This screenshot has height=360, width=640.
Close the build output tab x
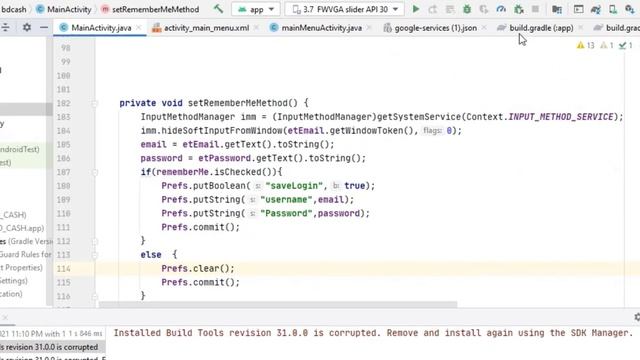[x=4, y=317]
